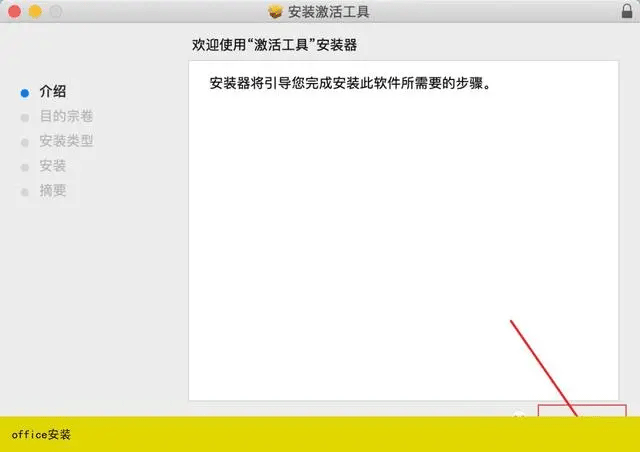640x452 pixels.
Task: Select the 安装 step in sidebar
Action: coord(53,167)
